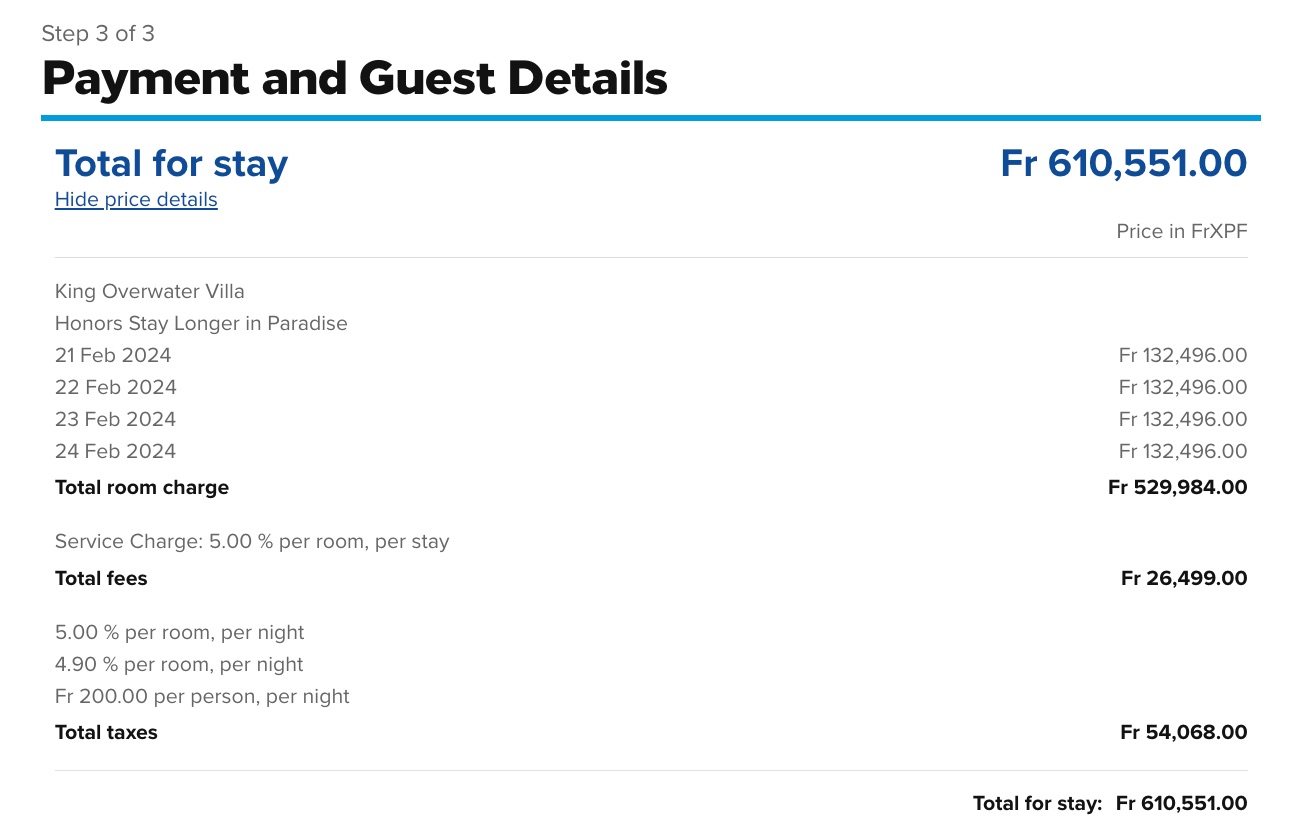Click the Step 3 of 3 indicator

98,34
